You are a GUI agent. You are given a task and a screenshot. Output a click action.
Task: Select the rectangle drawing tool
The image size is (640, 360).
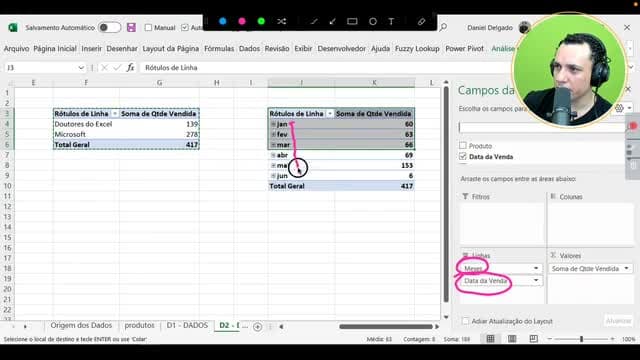352,21
